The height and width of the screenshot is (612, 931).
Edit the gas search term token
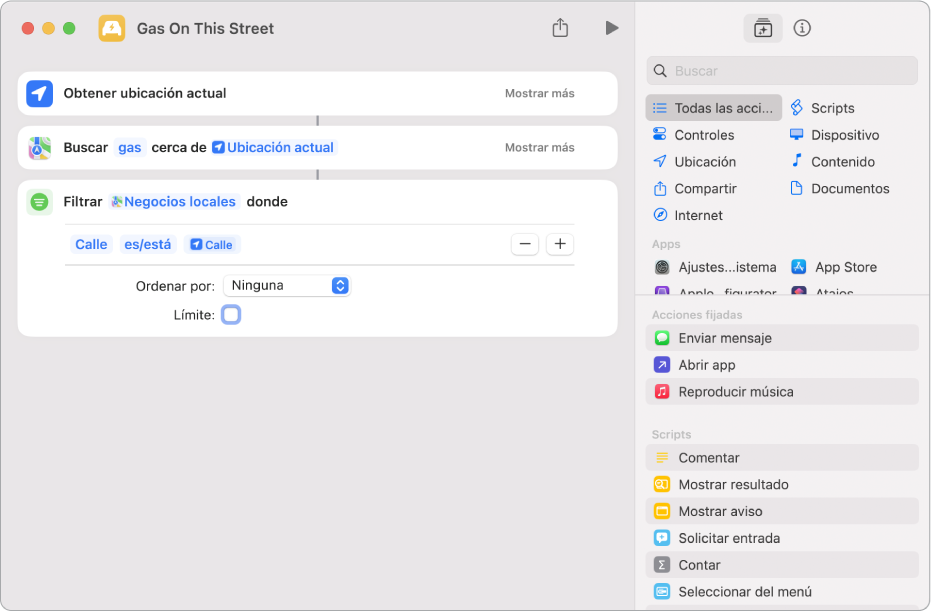point(129,147)
